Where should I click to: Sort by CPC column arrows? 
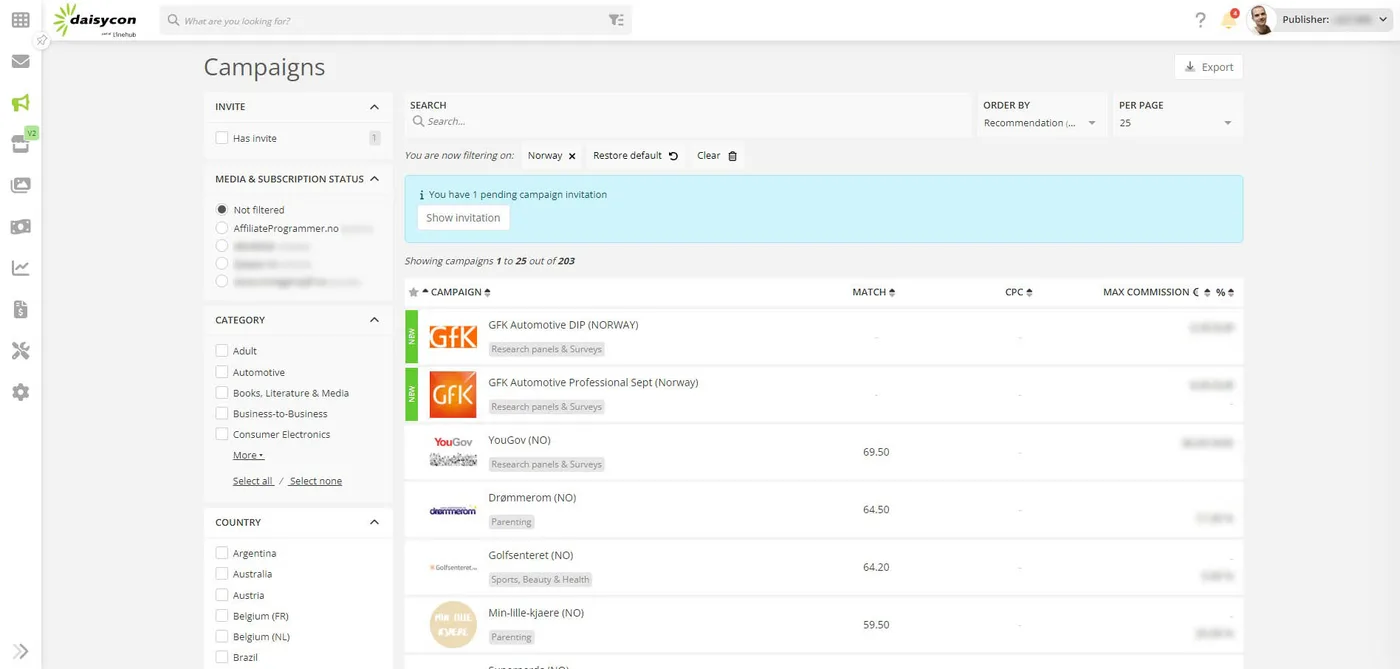pos(1029,292)
